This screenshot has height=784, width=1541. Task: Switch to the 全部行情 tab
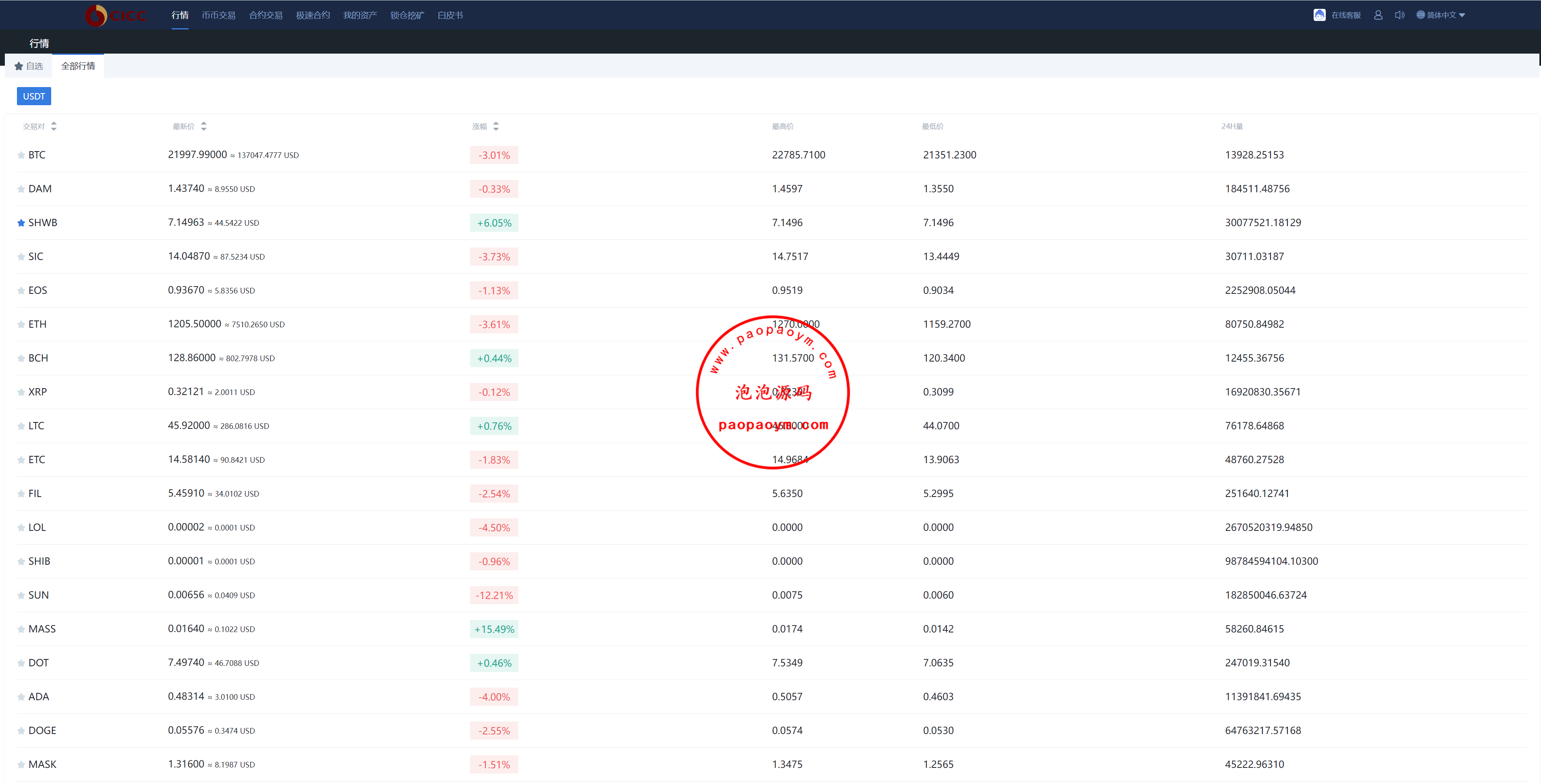pyautogui.click(x=78, y=67)
